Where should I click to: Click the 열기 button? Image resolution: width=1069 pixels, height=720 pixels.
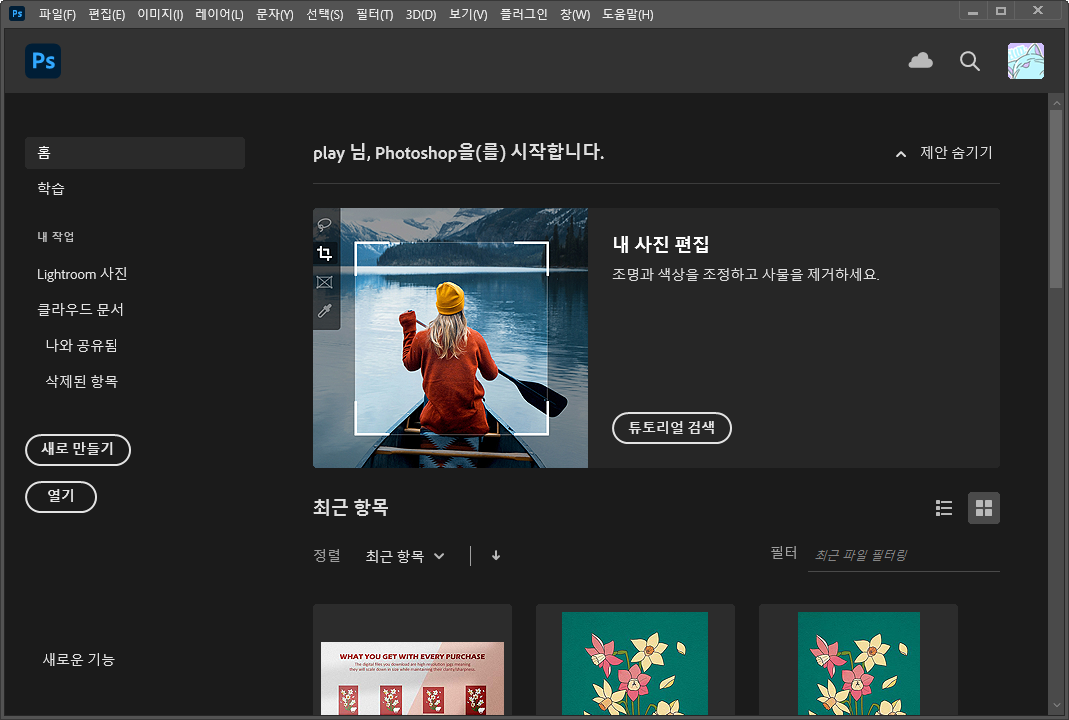[61, 496]
